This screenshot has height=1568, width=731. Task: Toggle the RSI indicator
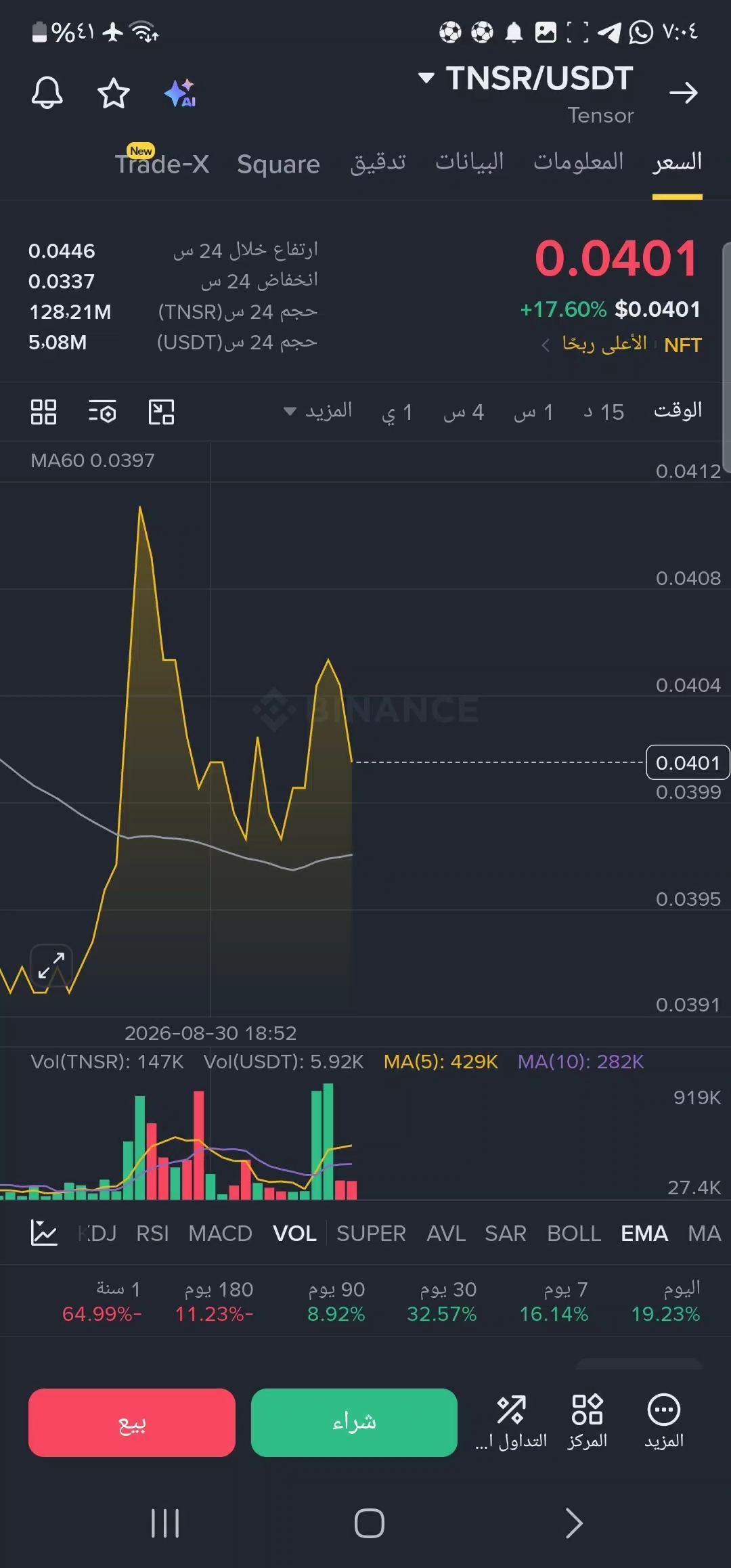[152, 1233]
